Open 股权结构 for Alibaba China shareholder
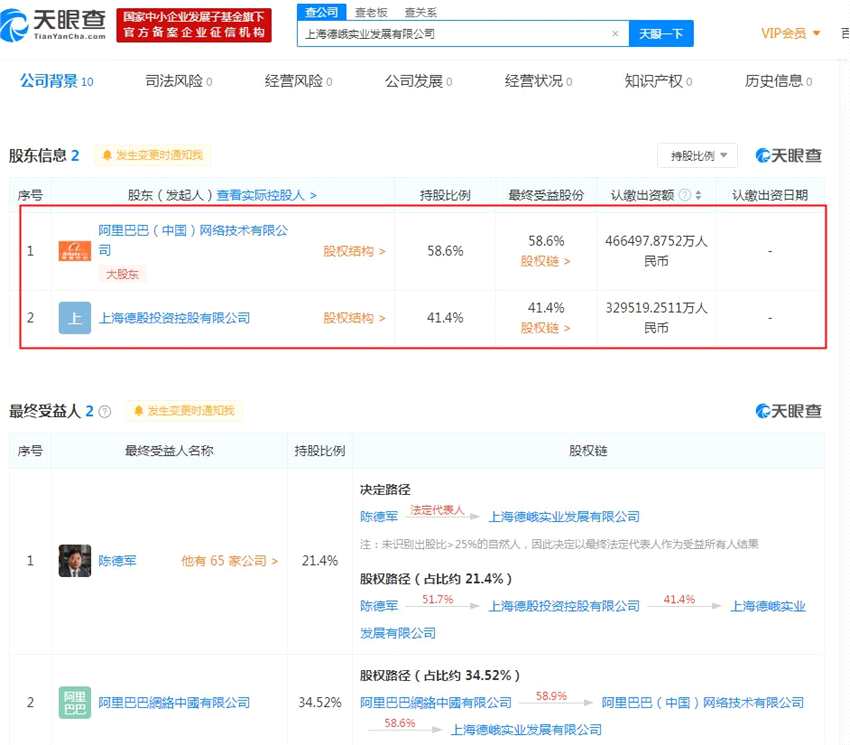850x745 pixels. pos(354,251)
